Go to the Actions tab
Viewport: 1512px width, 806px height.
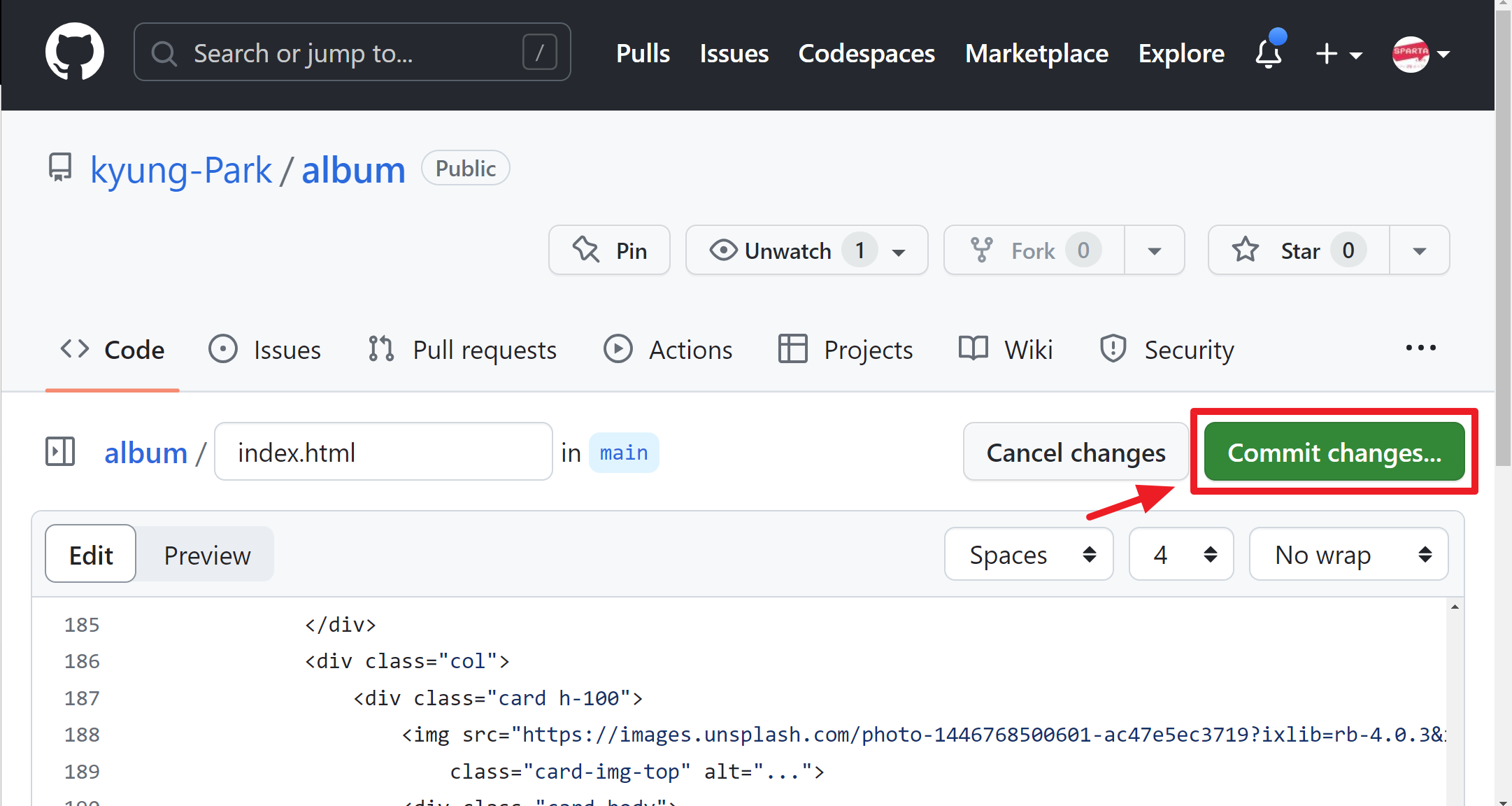point(668,349)
